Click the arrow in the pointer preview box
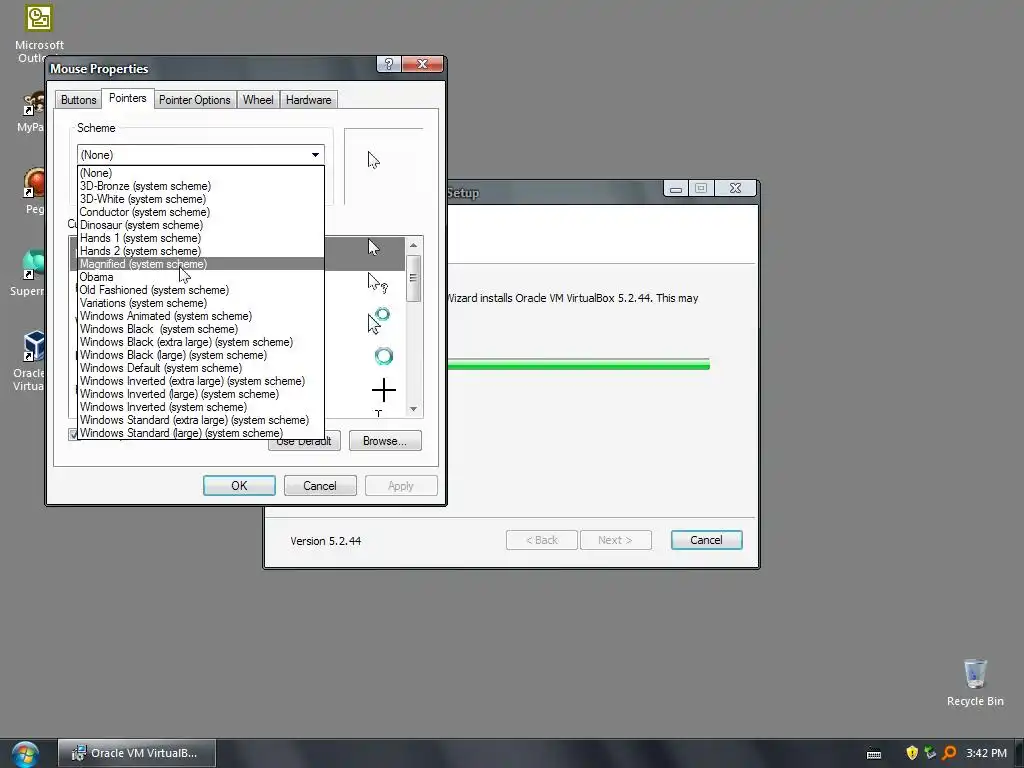 click(x=374, y=160)
